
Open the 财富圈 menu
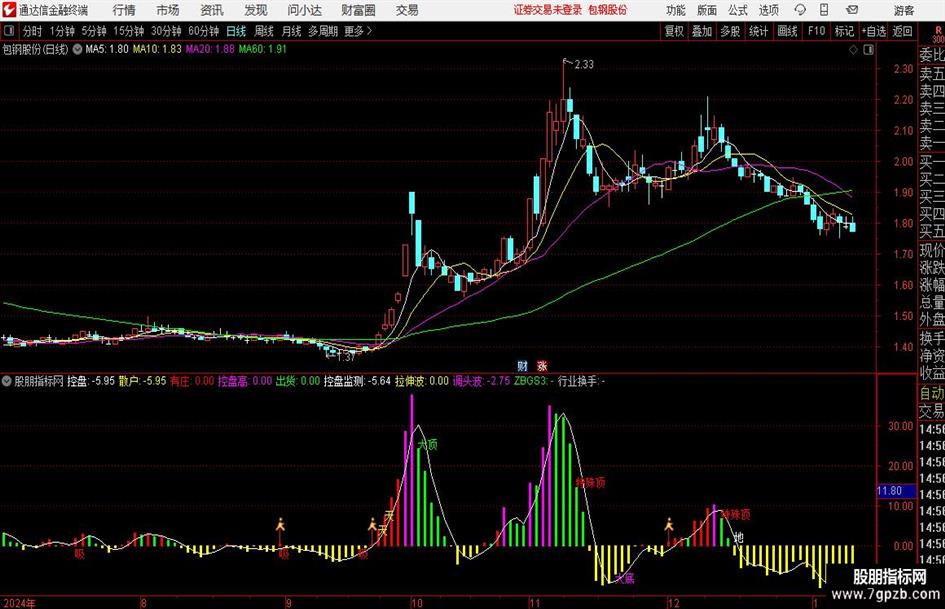click(x=358, y=10)
